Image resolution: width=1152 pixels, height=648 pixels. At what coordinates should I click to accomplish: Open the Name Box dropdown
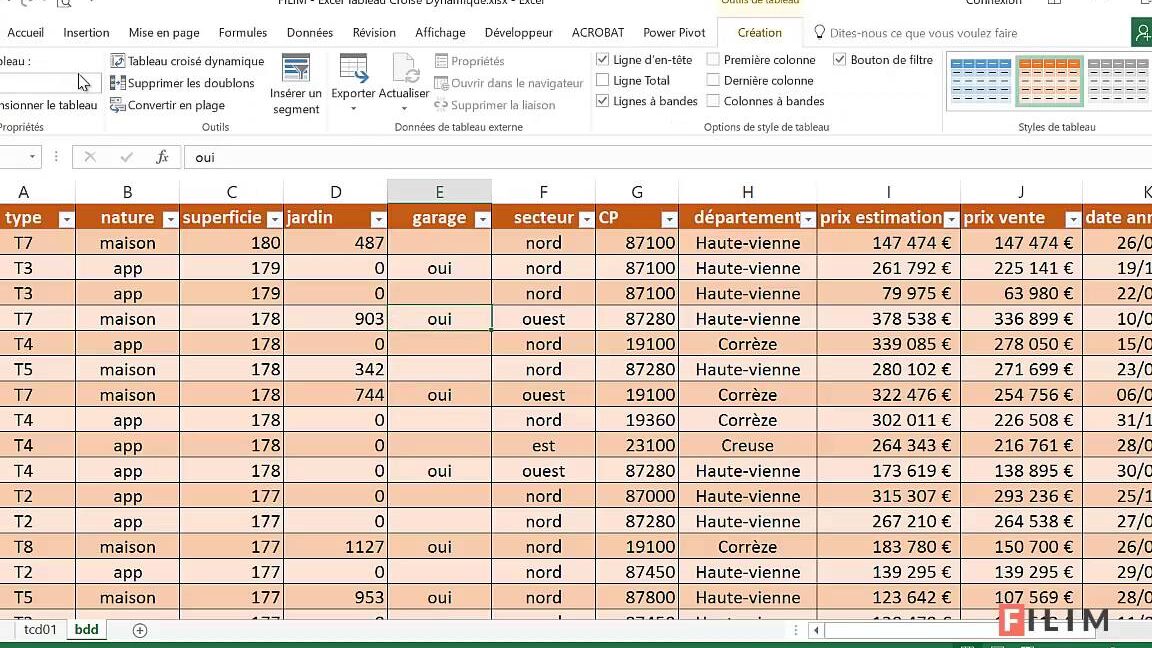click(x=30, y=157)
